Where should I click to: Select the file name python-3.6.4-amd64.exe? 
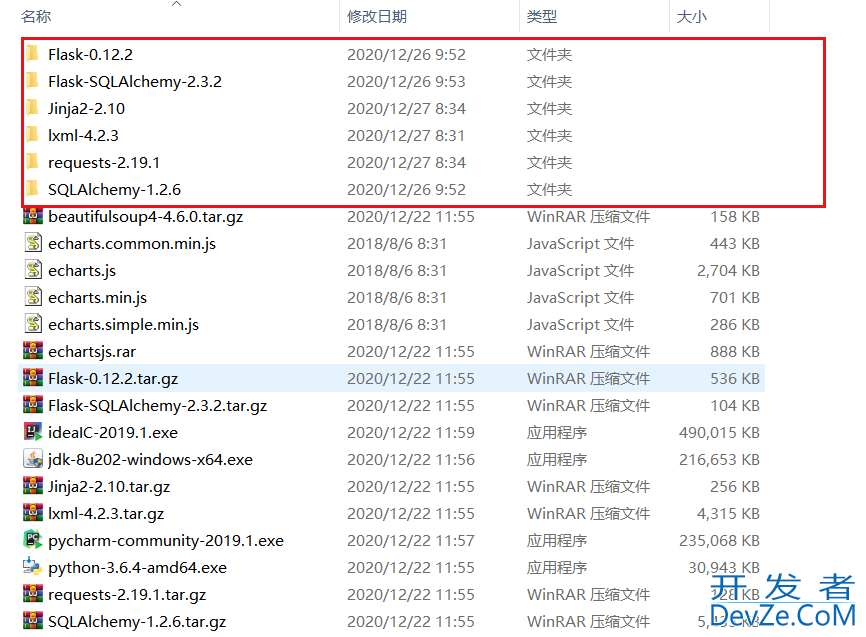138,567
